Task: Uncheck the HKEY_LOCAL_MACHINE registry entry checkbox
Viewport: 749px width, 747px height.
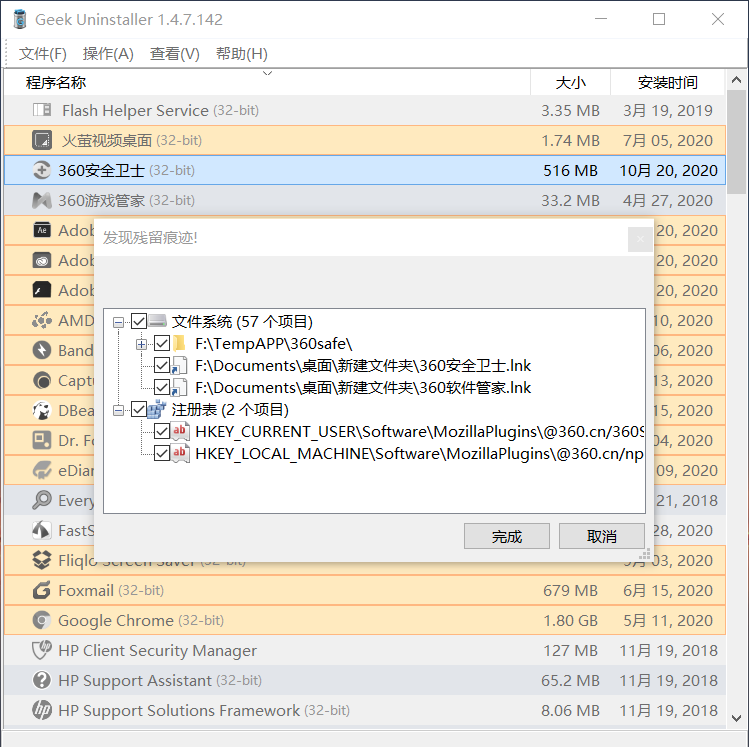Action: [x=162, y=453]
